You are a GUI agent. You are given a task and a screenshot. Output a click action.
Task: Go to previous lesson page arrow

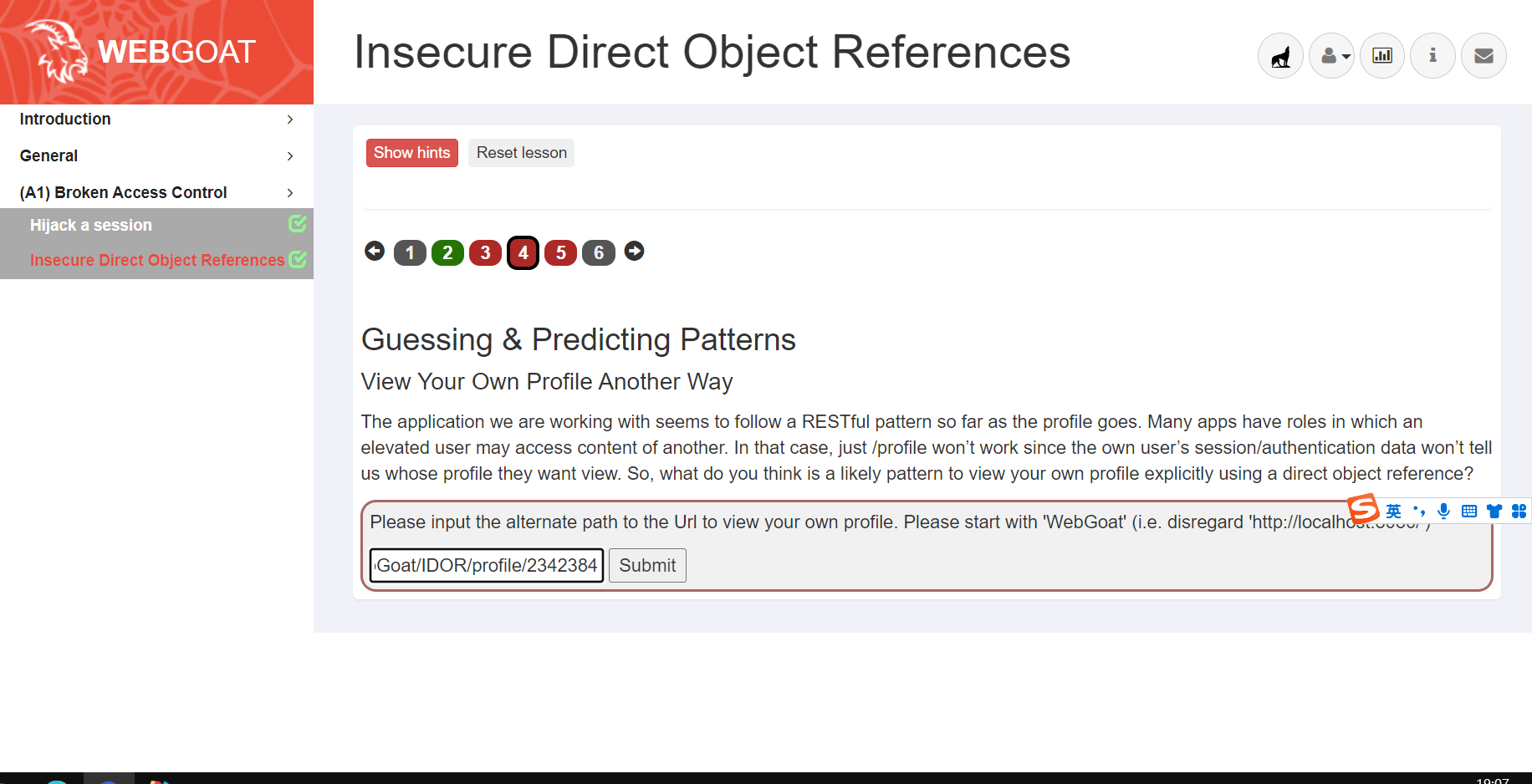coord(375,251)
